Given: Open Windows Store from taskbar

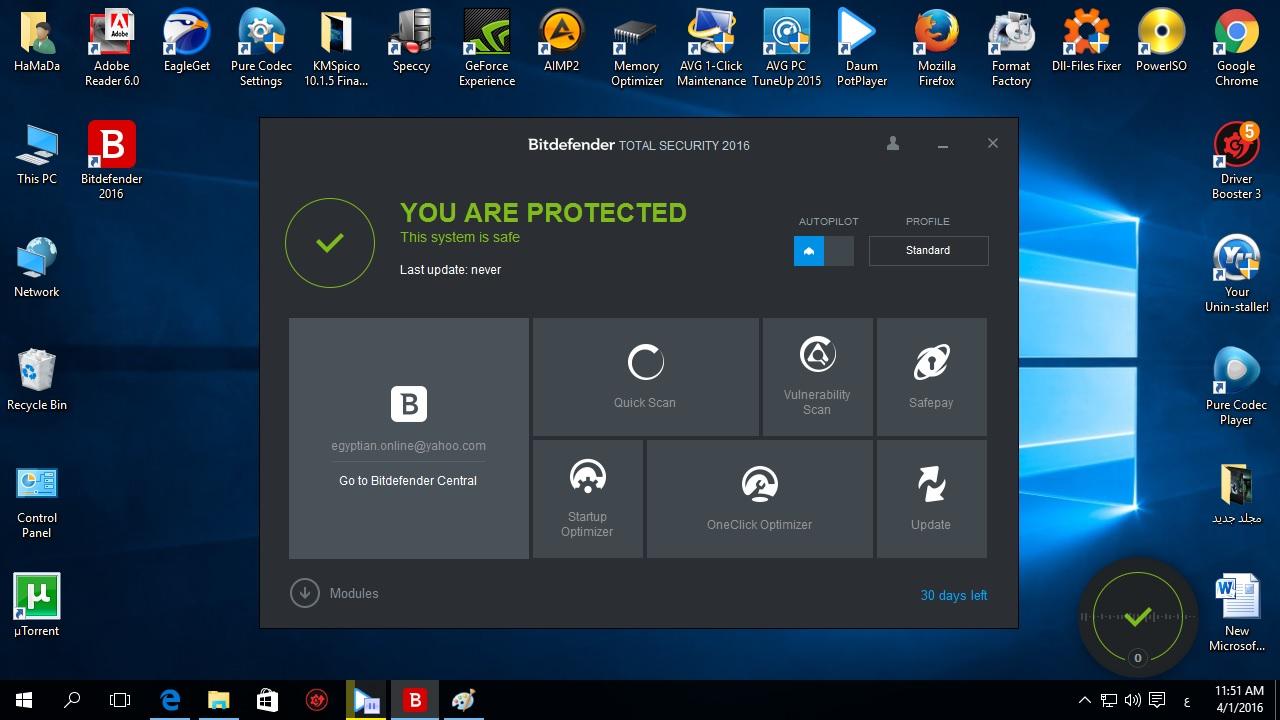Looking at the screenshot, I should pyautogui.click(x=268, y=700).
